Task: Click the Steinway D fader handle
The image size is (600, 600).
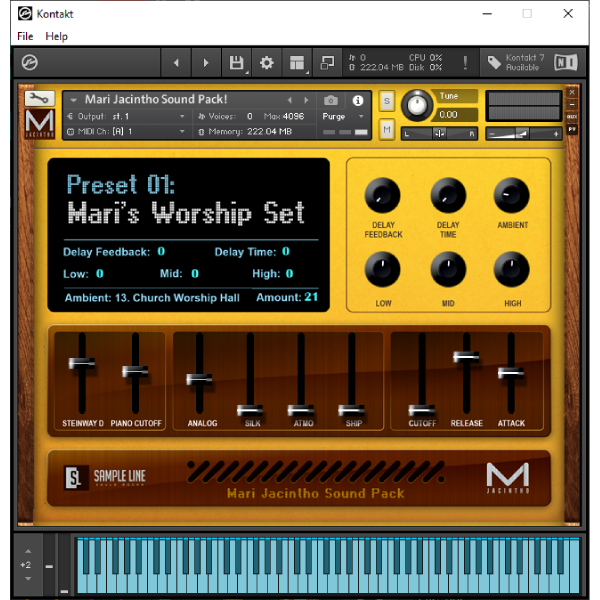Action: (x=82, y=364)
